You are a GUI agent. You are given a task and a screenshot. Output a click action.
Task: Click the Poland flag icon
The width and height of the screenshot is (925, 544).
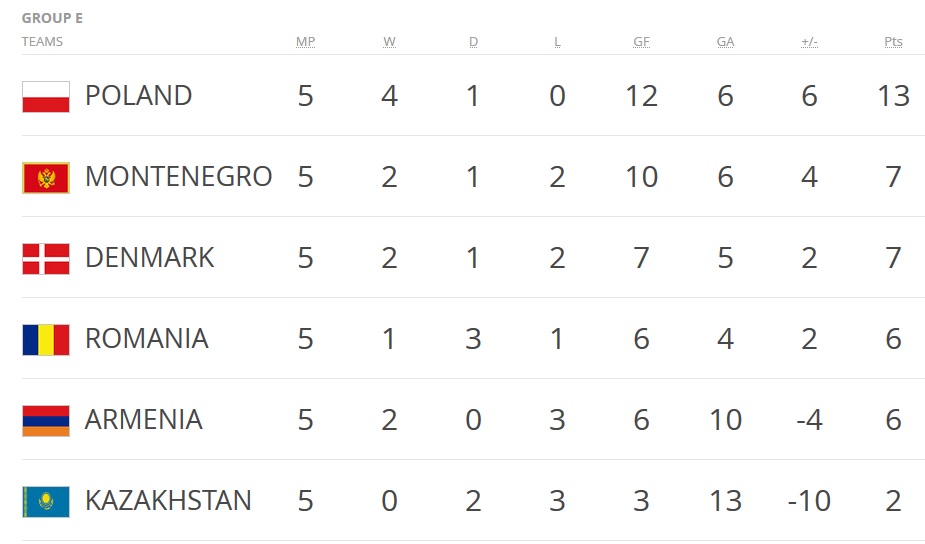[x=46, y=96]
